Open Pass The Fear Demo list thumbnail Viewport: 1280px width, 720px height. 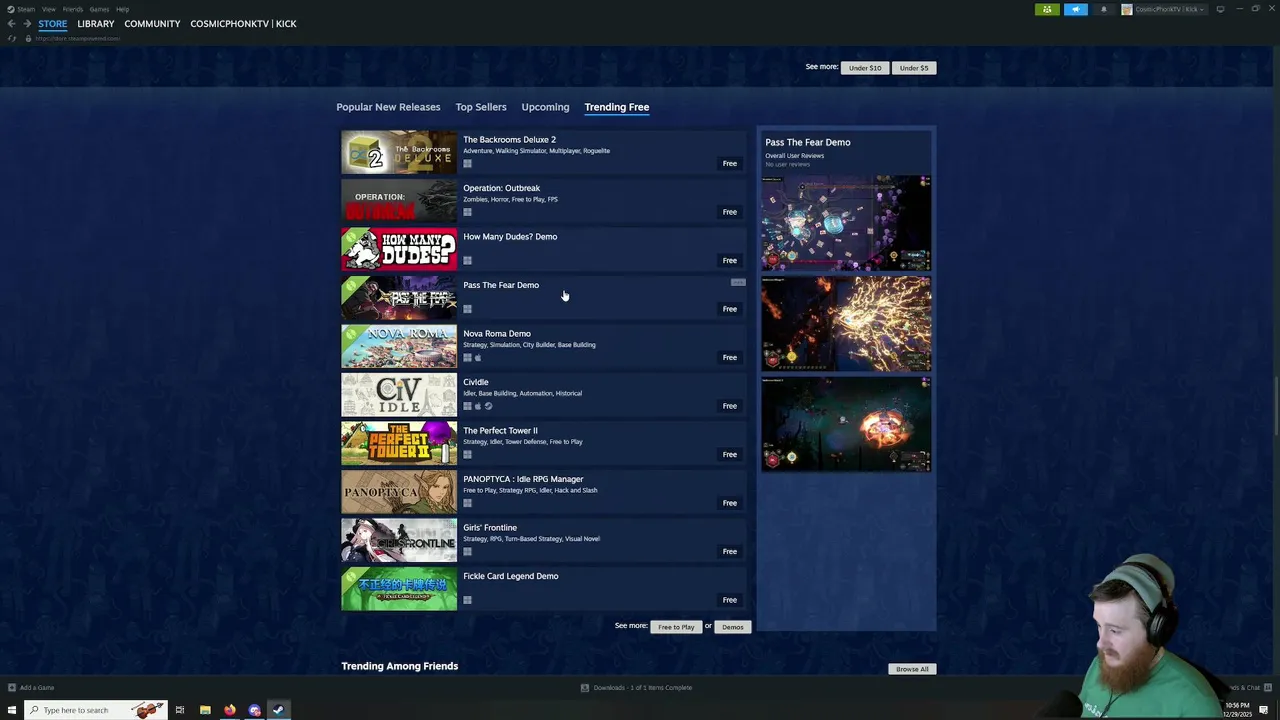tap(399, 298)
